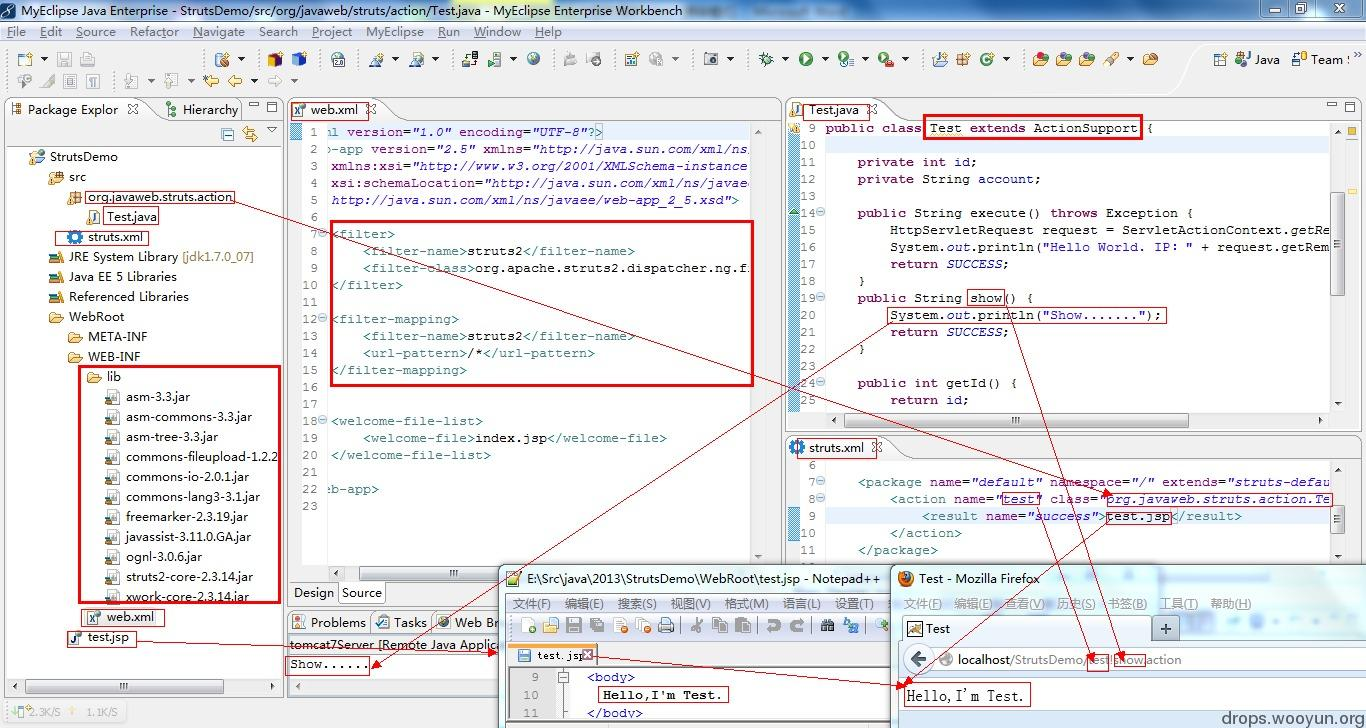Open the Refactor menu
1366x728 pixels.
pos(154,31)
